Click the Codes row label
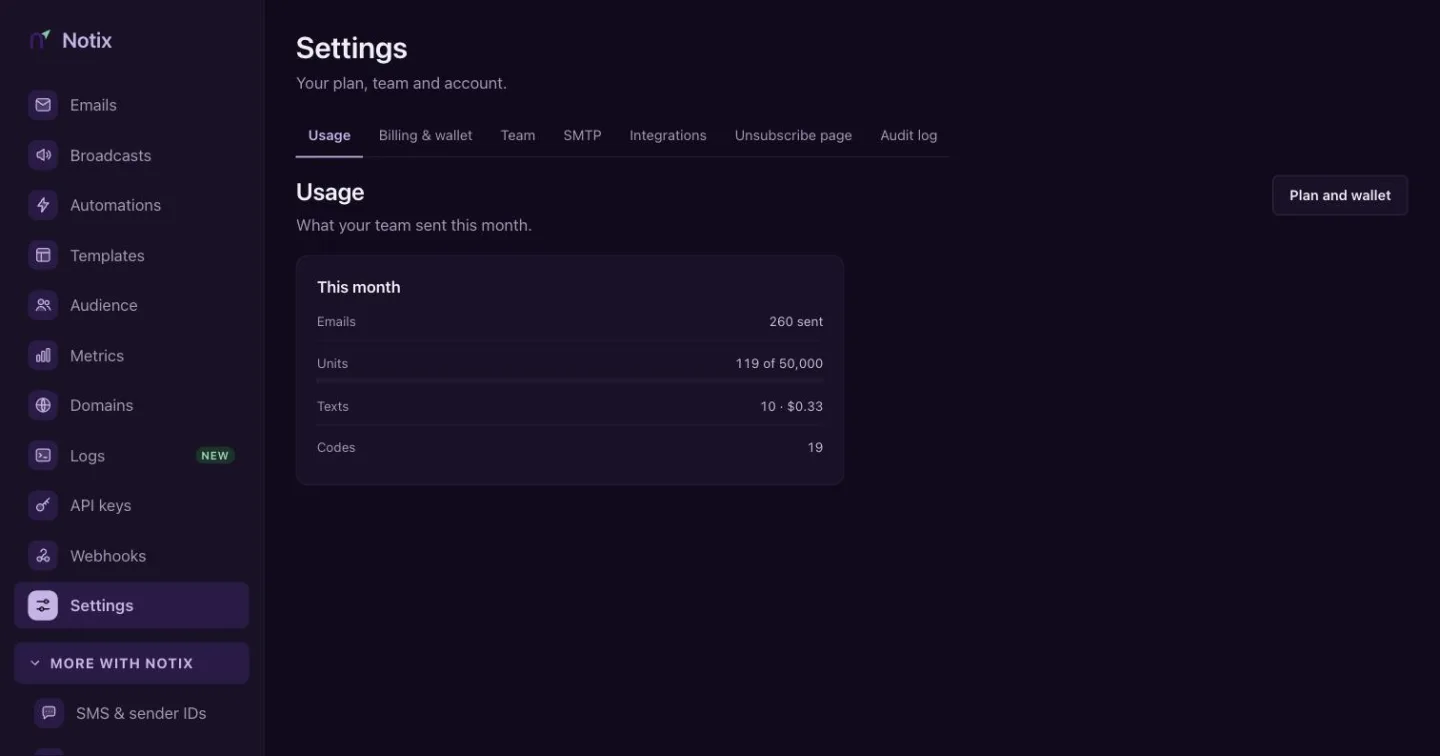This screenshot has height=756, width=1440. click(x=336, y=447)
